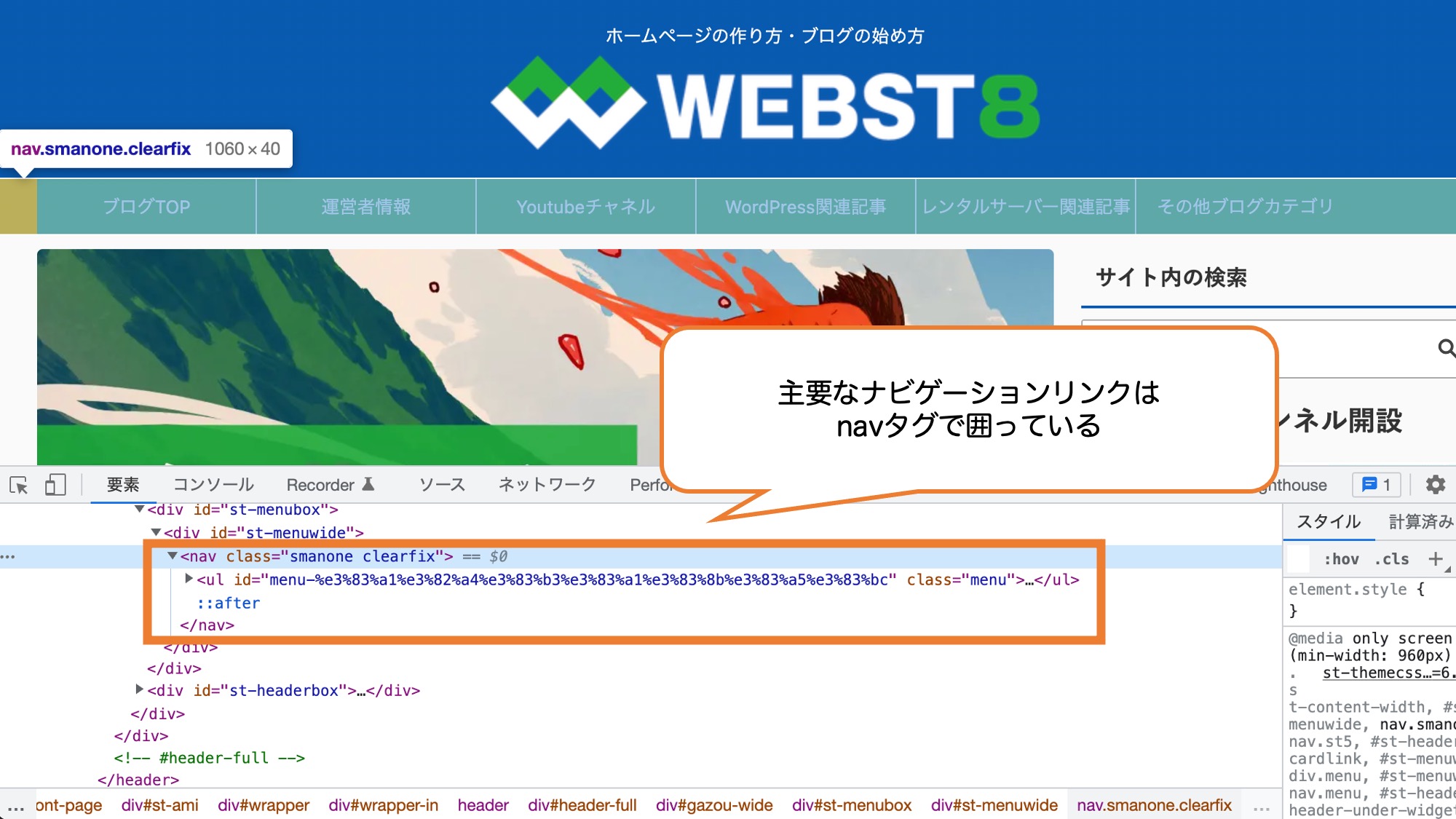Image resolution: width=1456 pixels, height=819 pixels.
Task: Click the ブログTOP navigation link
Action: point(147,207)
